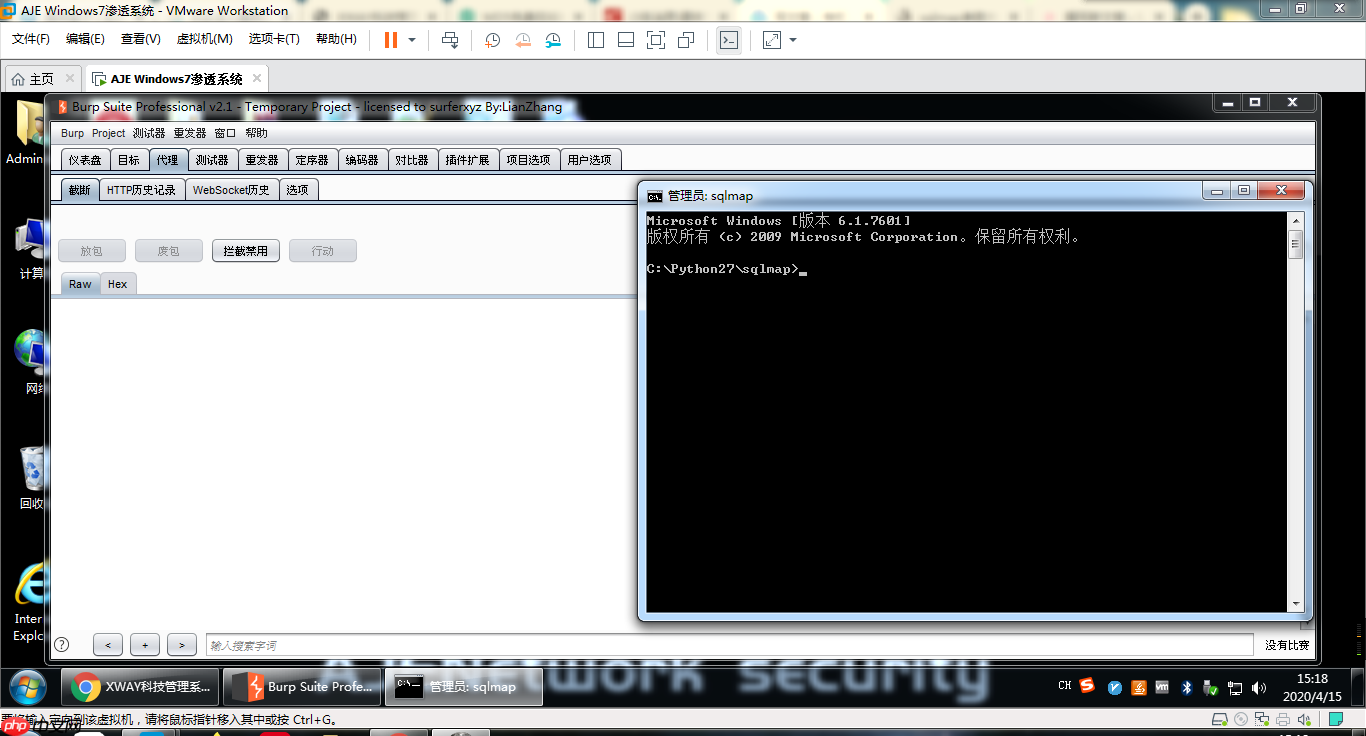
Task: Open the VMware snapshot manager
Action: [x=553, y=40]
